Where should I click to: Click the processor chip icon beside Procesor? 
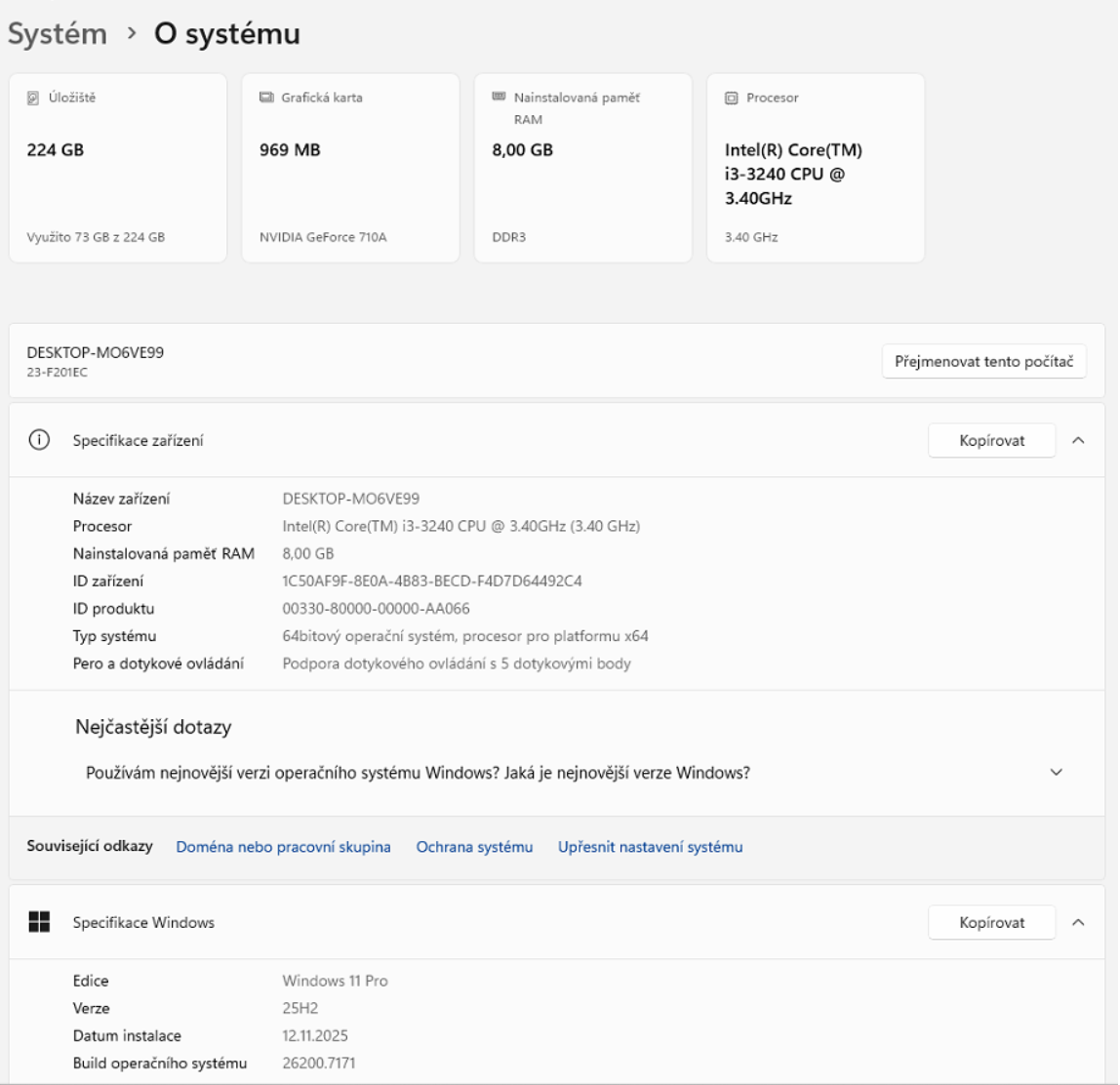pyautogui.click(x=731, y=98)
